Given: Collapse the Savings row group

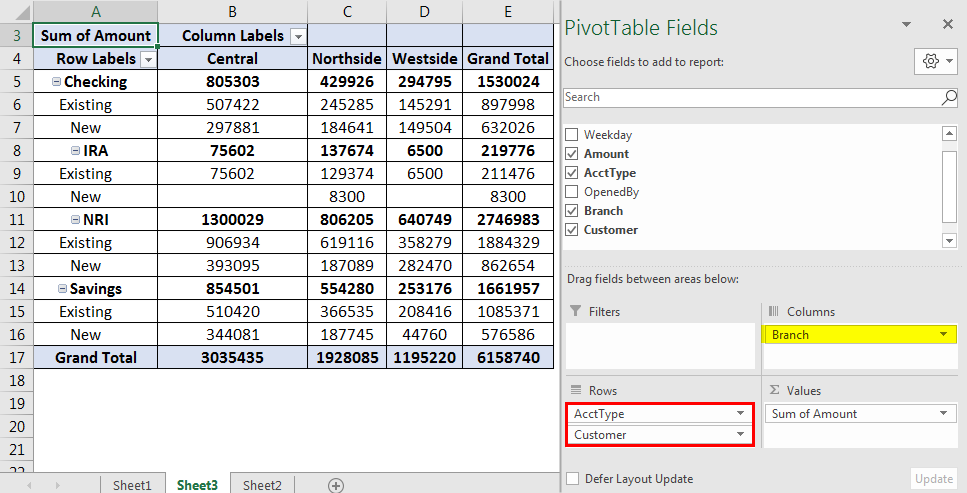Looking at the screenshot, I should [x=62, y=288].
